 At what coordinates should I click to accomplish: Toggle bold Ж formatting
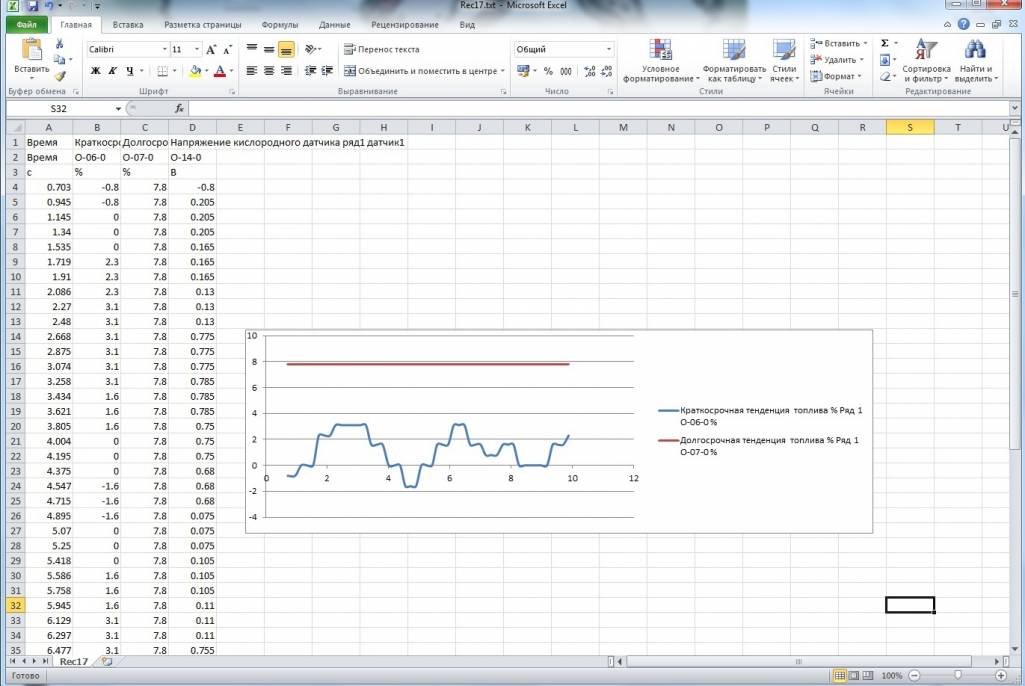96,71
